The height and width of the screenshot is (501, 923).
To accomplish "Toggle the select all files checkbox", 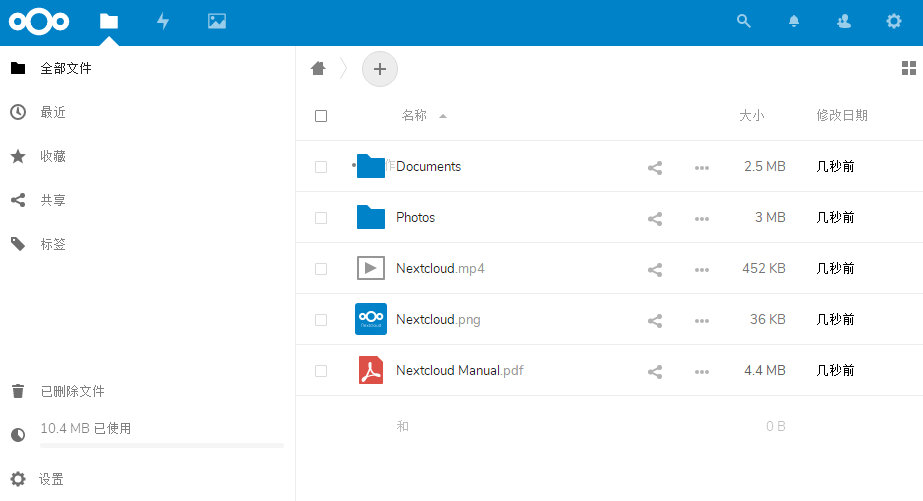I will [x=321, y=116].
